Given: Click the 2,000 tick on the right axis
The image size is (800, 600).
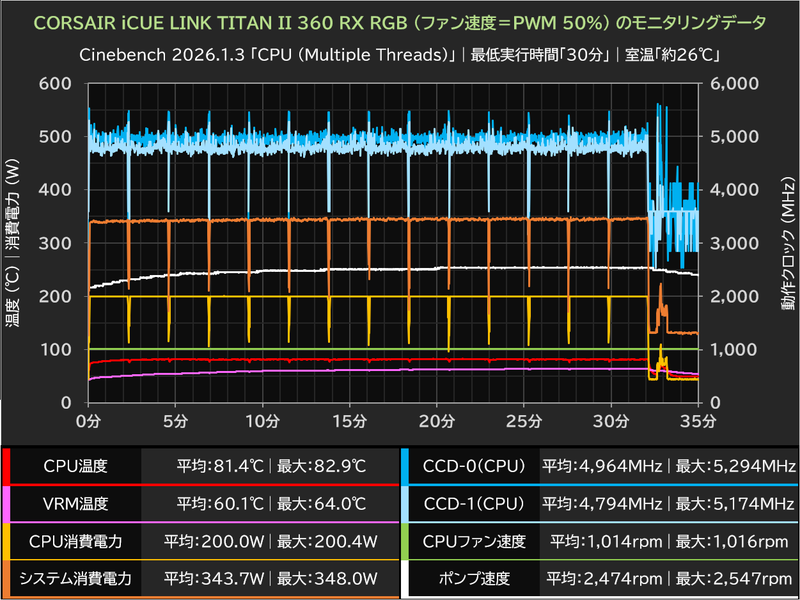Looking at the screenshot, I should coord(735,296).
